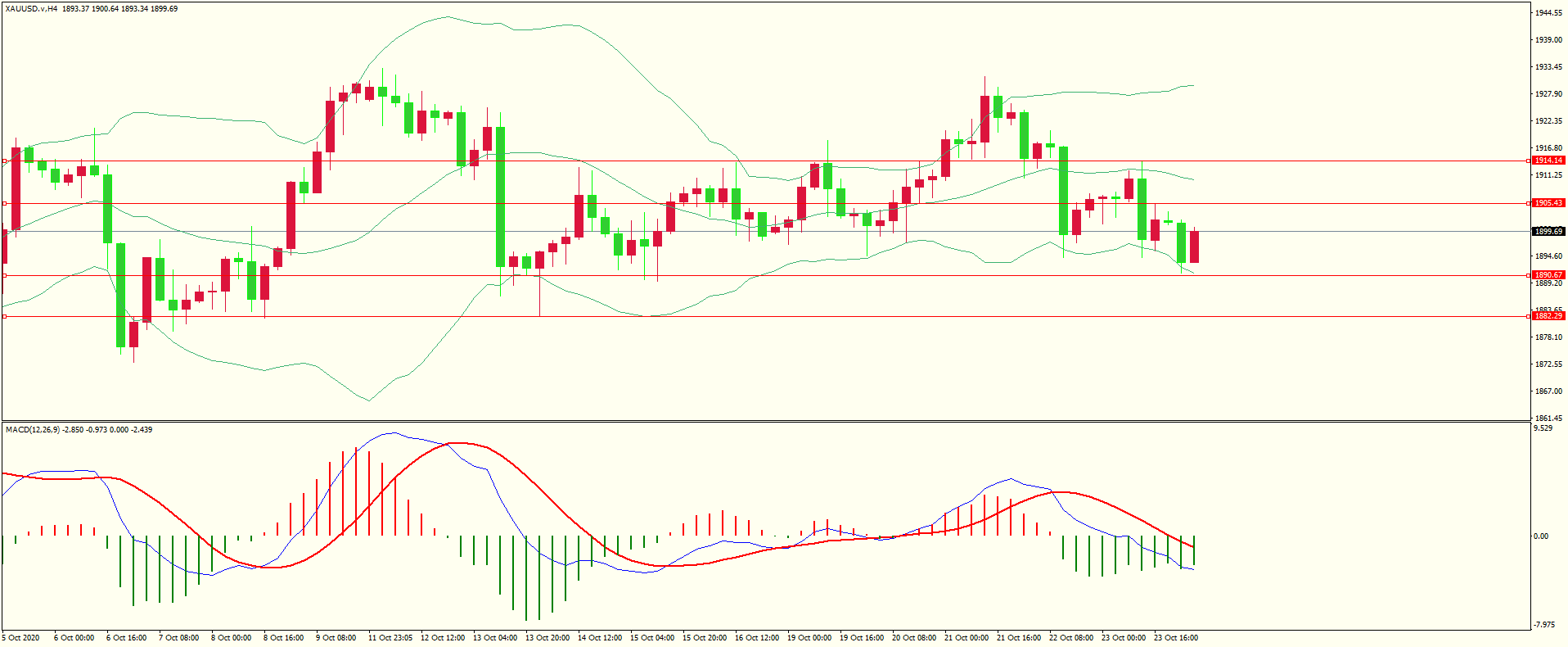Click the 15 Oct 20:00 time label

[x=705, y=638]
